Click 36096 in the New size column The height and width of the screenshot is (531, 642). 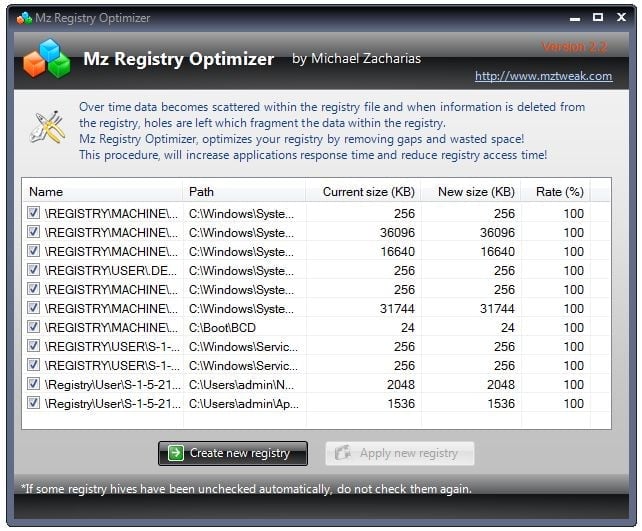(x=497, y=233)
